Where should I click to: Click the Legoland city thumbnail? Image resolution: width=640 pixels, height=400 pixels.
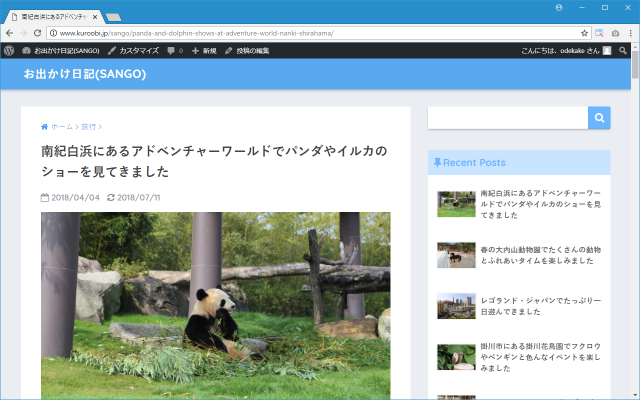click(x=456, y=306)
